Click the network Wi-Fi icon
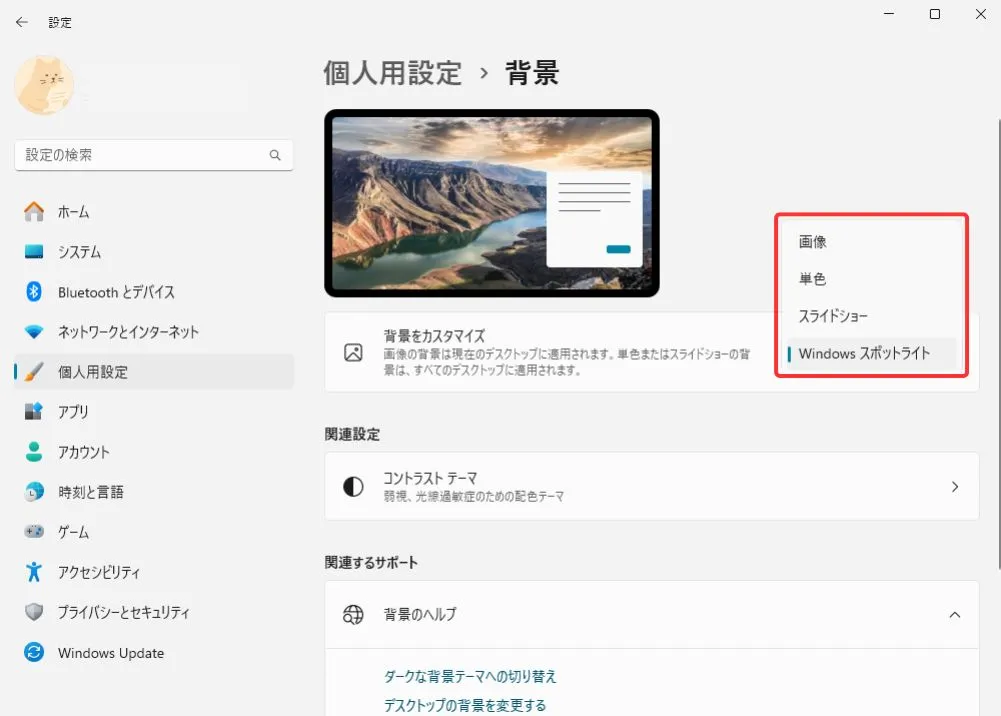 tap(34, 332)
